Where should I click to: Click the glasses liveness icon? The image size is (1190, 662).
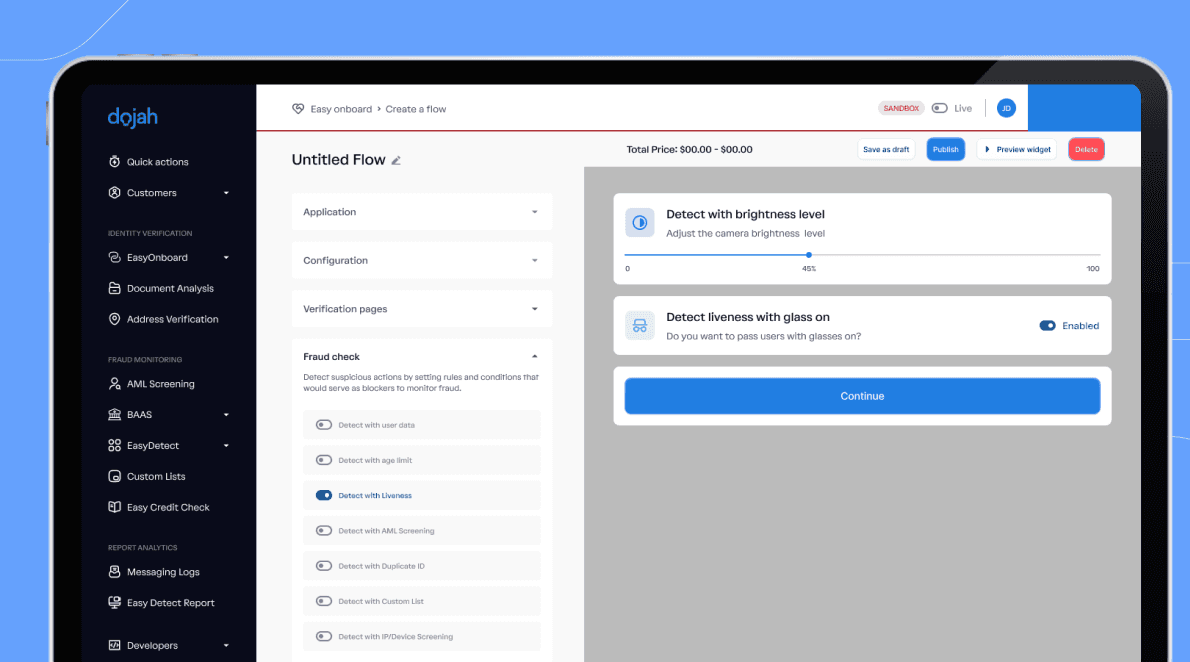pos(640,326)
